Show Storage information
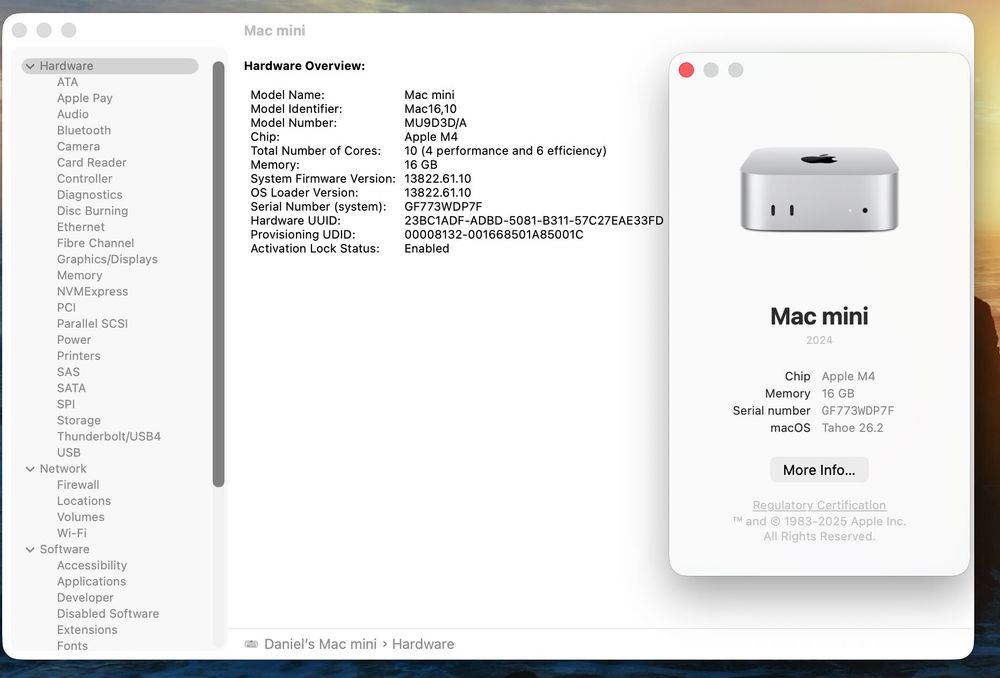Screen dimensions: 1000x678 coord(78,420)
